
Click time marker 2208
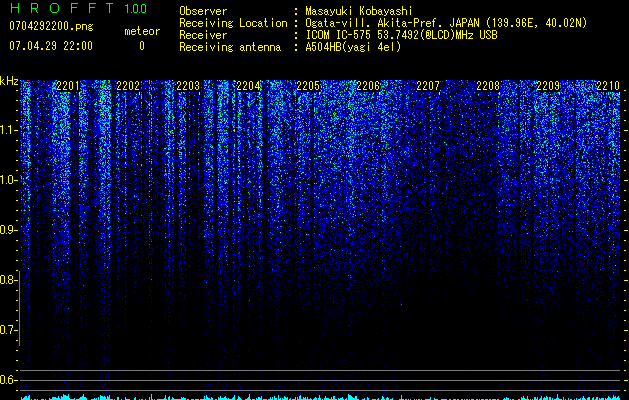click(488, 86)
